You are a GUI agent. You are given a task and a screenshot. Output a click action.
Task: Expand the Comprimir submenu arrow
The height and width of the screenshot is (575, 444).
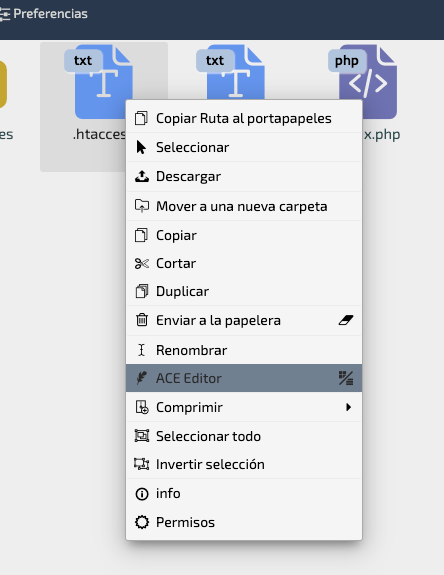(x=348, y=407)
